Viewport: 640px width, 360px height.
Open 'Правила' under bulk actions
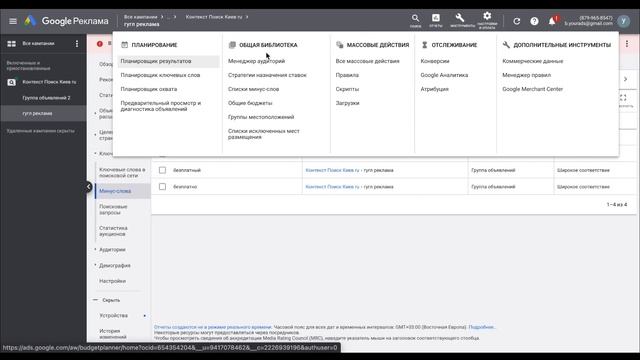click(x=347, y=75)
